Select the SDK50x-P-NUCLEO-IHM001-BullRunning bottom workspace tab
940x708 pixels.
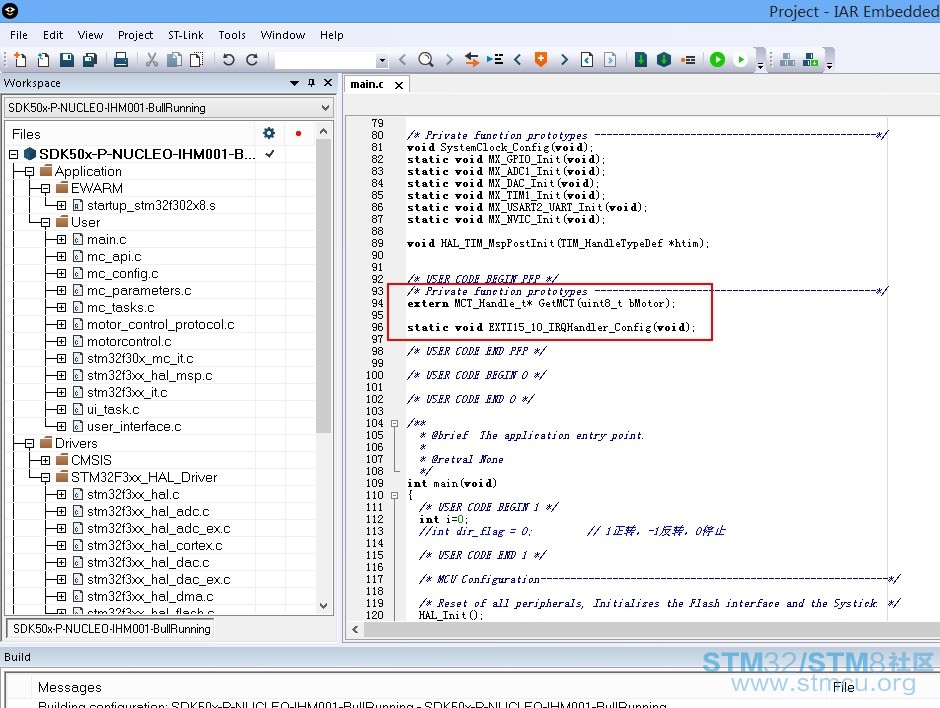[x=112, y=629]
